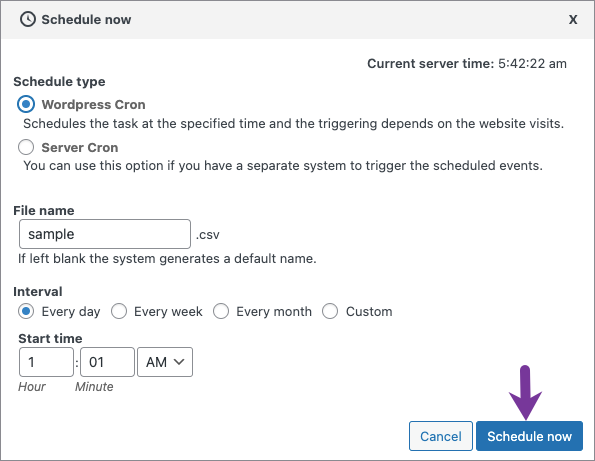Click the Current server time display
The width and height of the screenshot is (595, 461).
click(467, 63)
